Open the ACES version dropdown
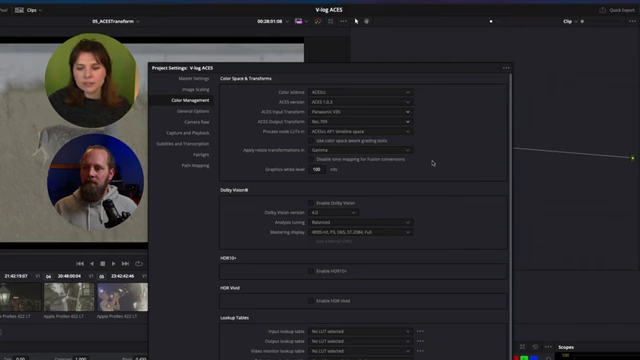The width and height of the screenshot is (640, 360). [x=360, y=102]
